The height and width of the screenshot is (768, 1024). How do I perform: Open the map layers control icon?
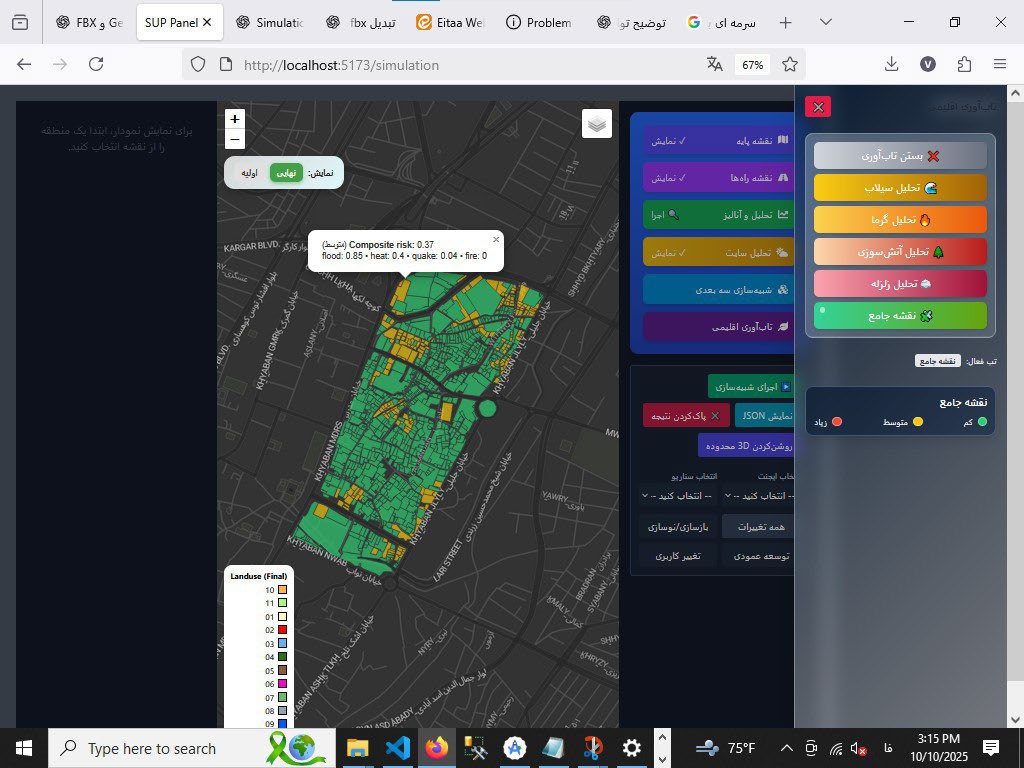pyautogui.click(x=597, y=123)
